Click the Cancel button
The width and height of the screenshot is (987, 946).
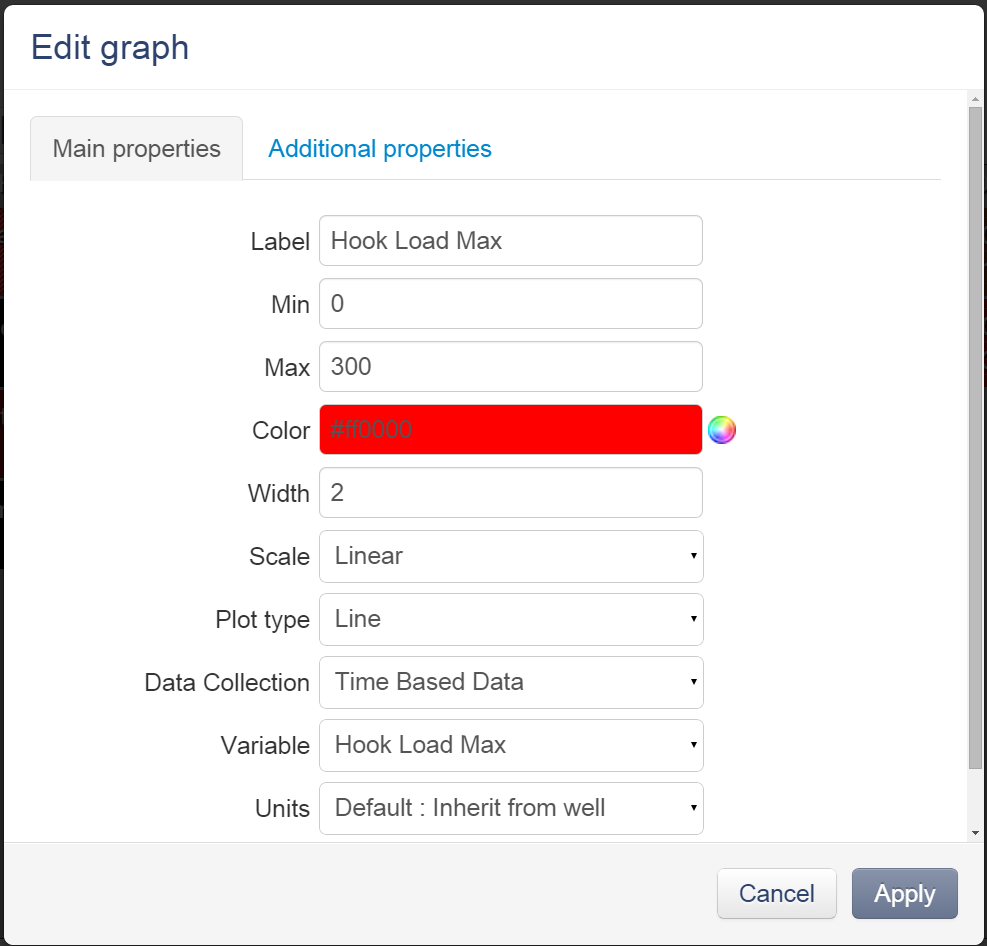click(x=777, y=893)
